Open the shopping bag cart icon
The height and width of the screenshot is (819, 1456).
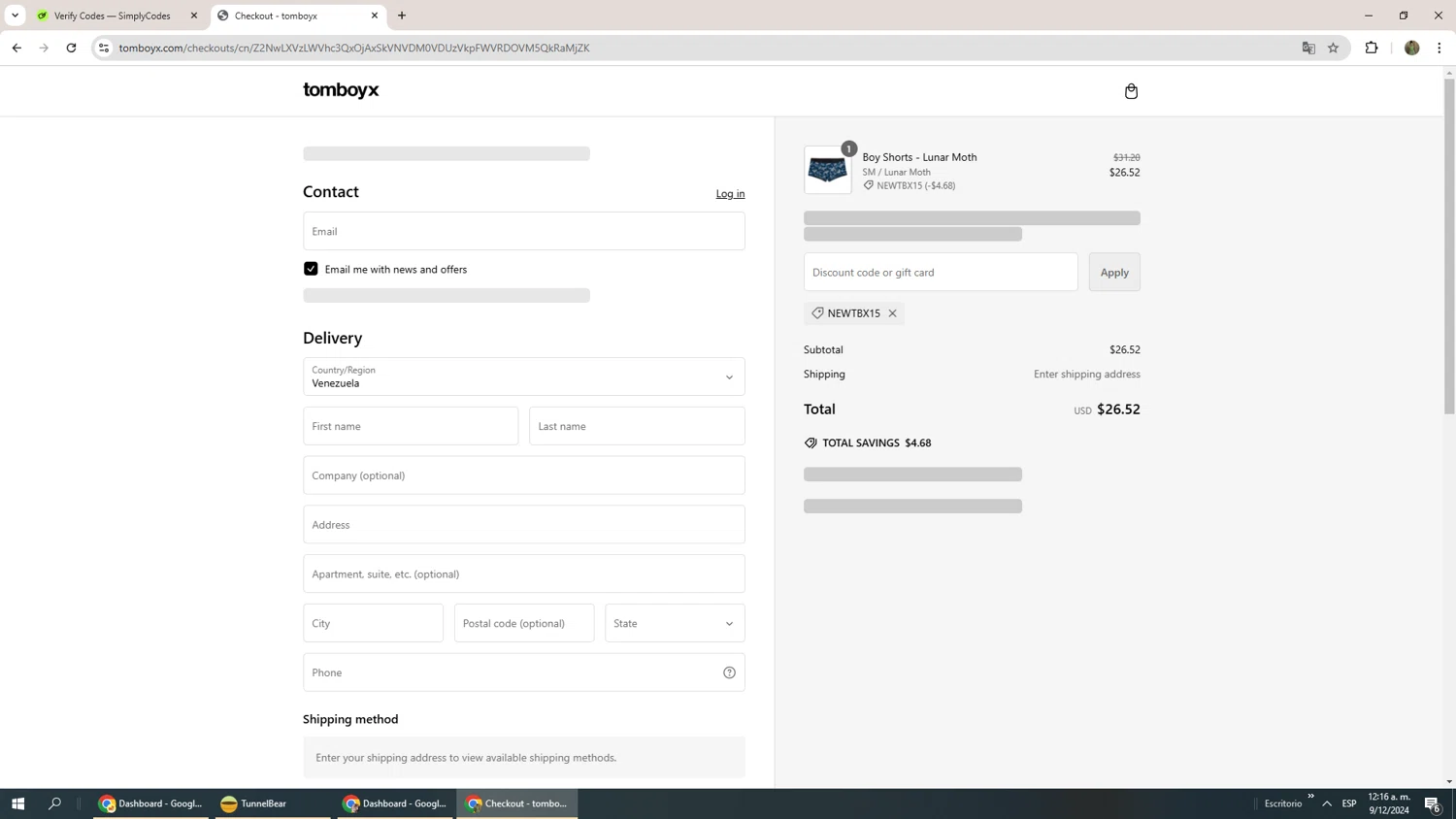[x=1131, y=91]
